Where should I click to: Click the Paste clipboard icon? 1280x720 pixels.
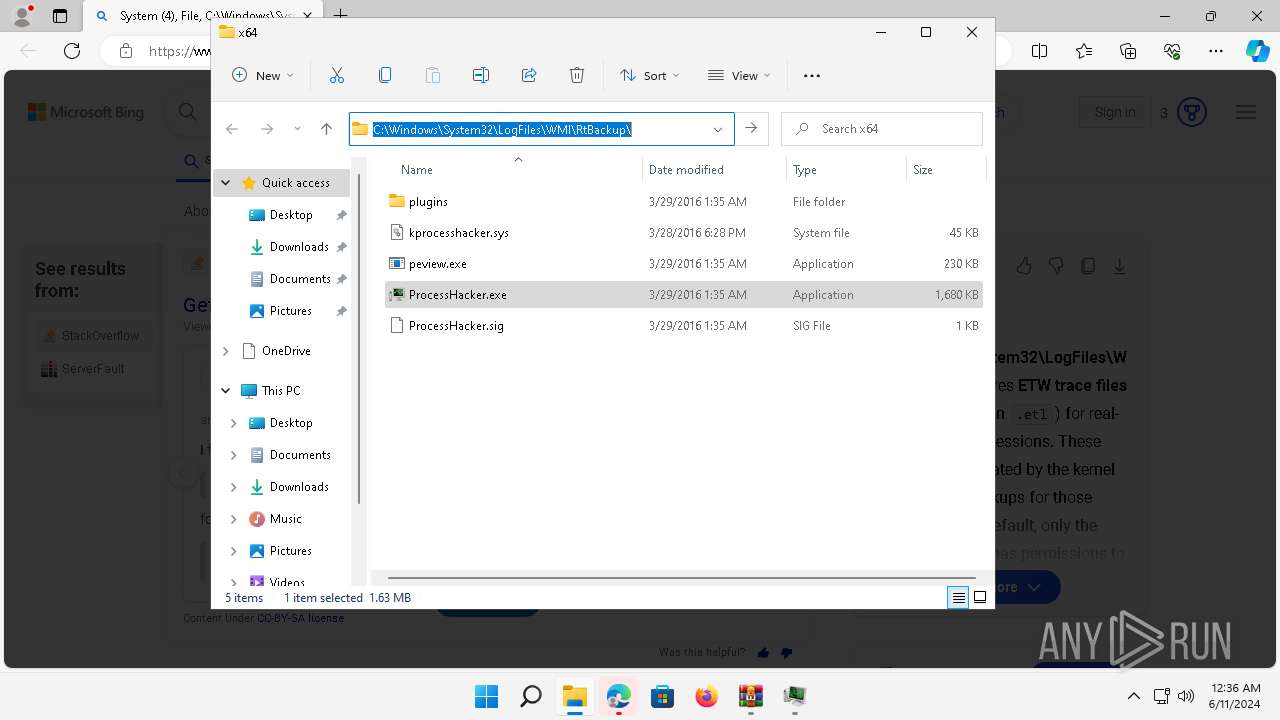click(433, 75)
